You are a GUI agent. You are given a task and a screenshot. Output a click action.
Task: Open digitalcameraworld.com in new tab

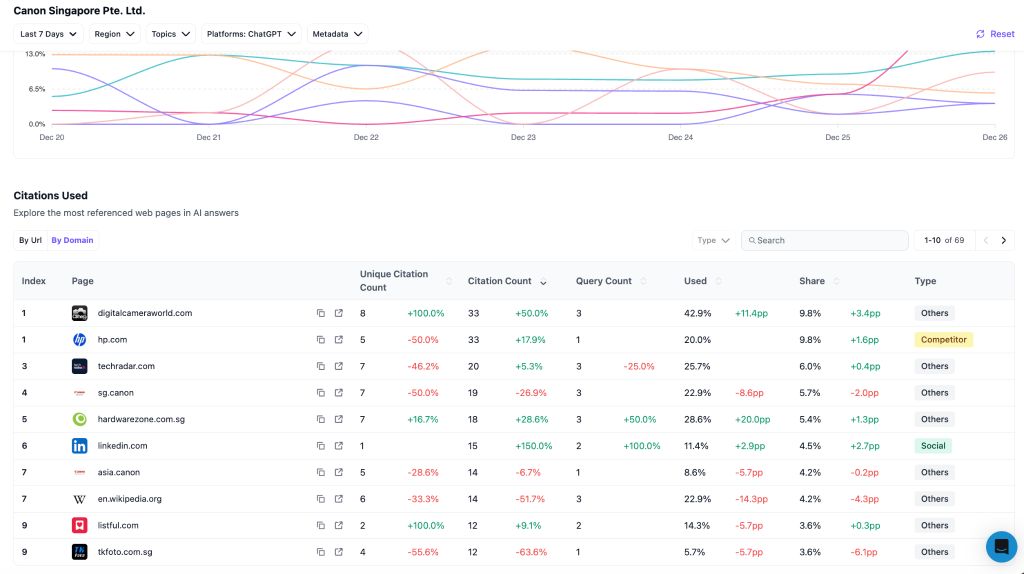[x=338, y=313]
